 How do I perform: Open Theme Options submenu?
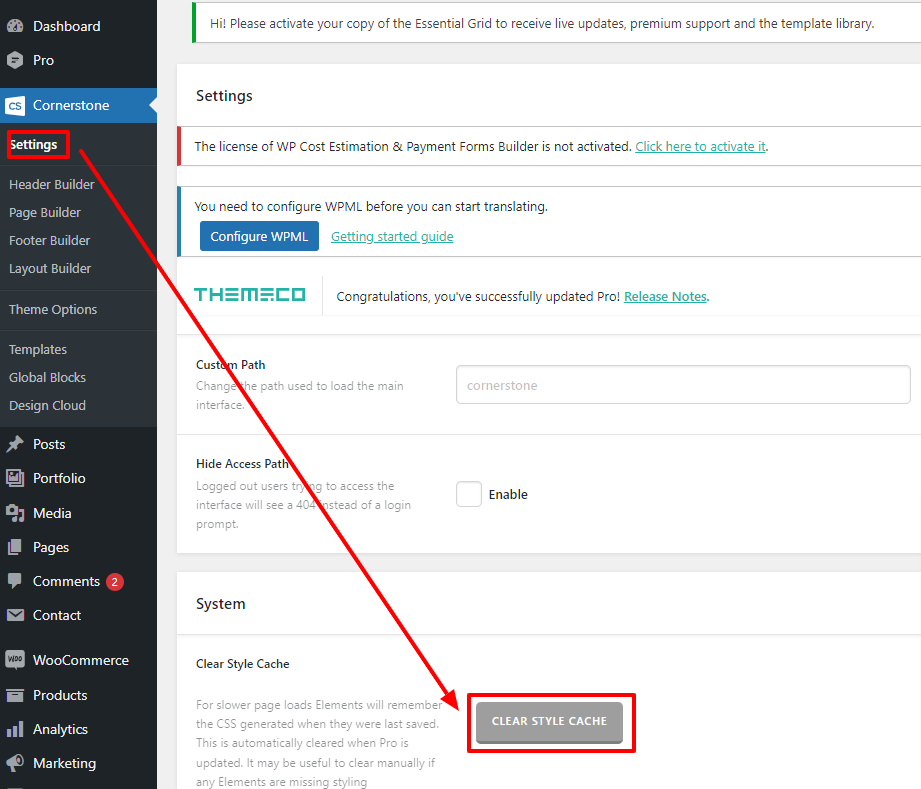[53, 310]
